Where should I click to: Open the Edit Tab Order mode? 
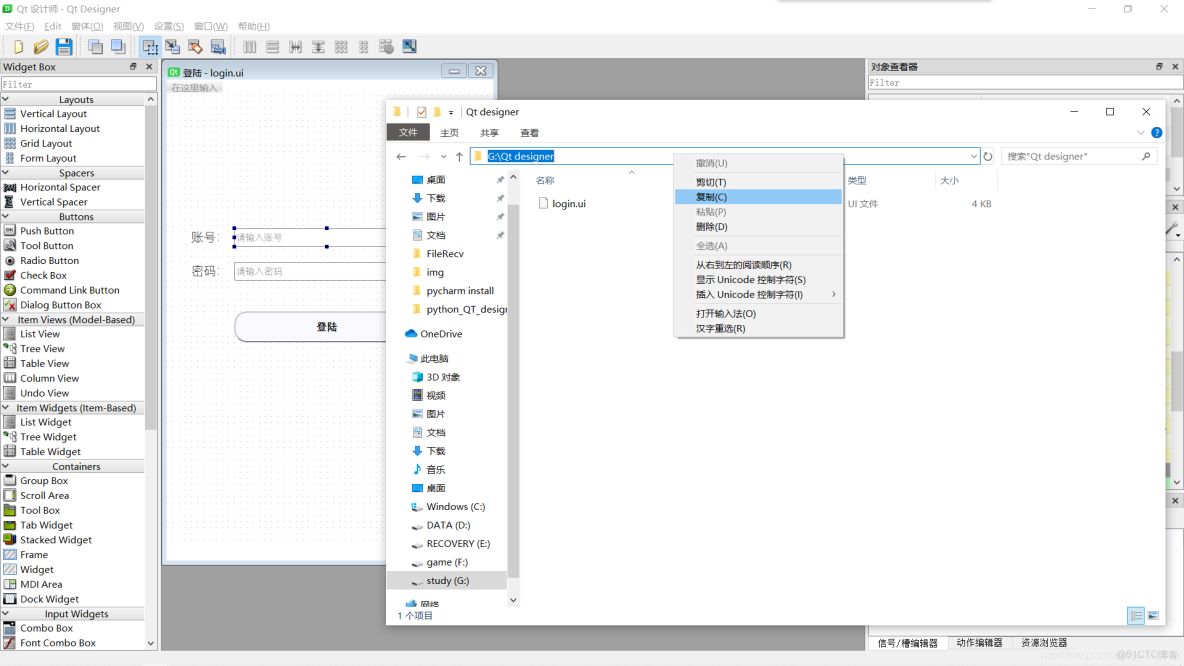click(x=219, y=46)
